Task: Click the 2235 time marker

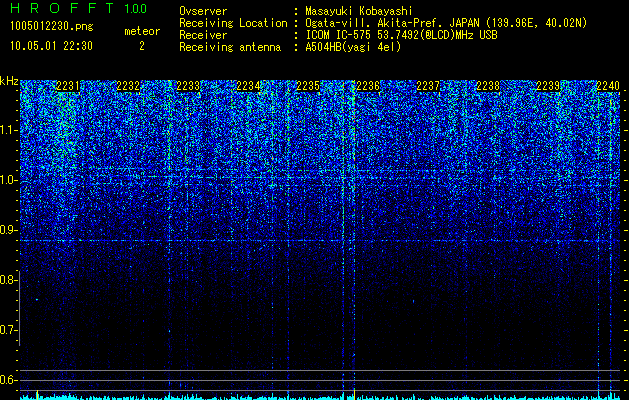Action: pos(308,86)
